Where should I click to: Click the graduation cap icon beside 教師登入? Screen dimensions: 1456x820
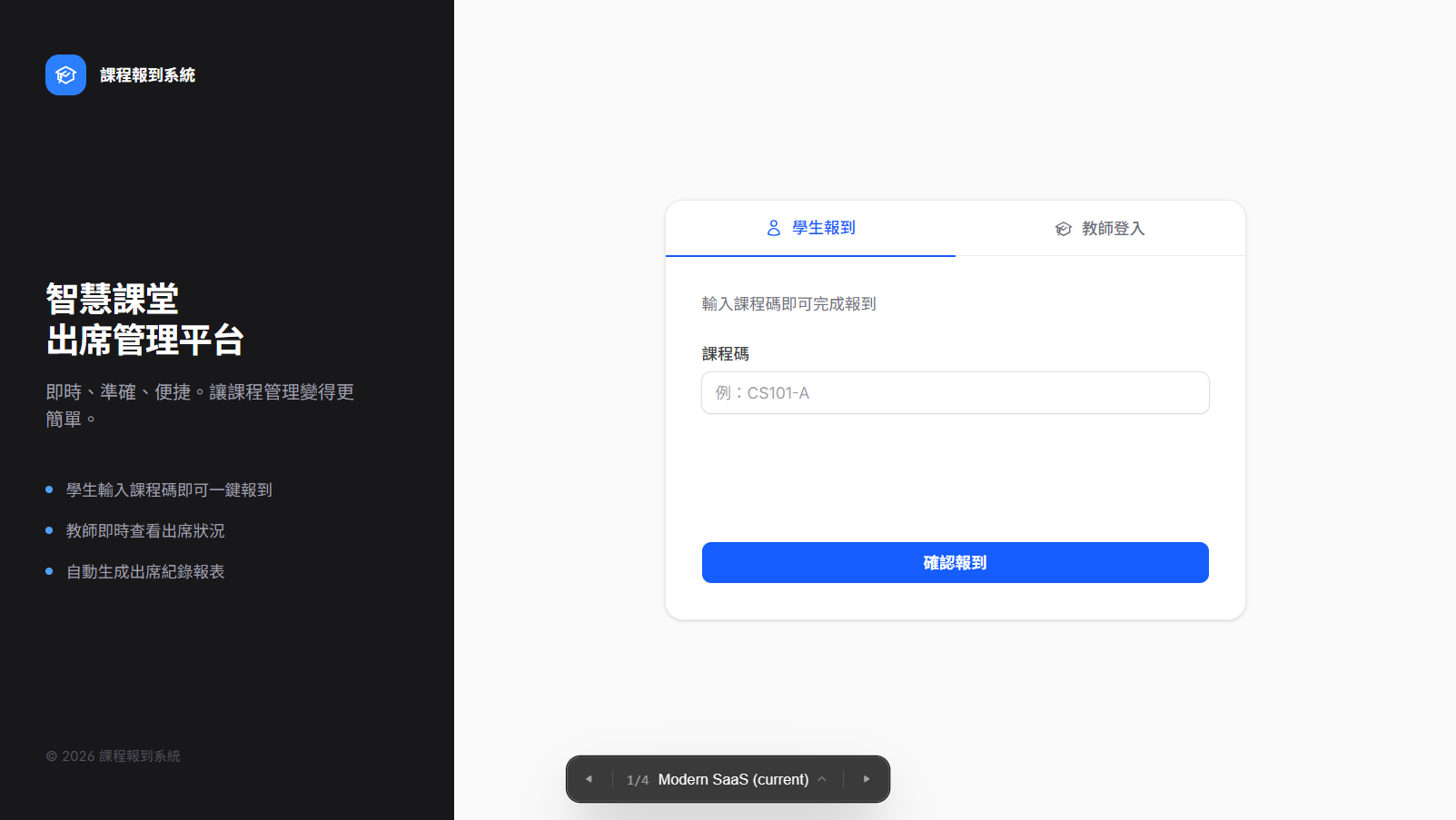pos(1063,228)
